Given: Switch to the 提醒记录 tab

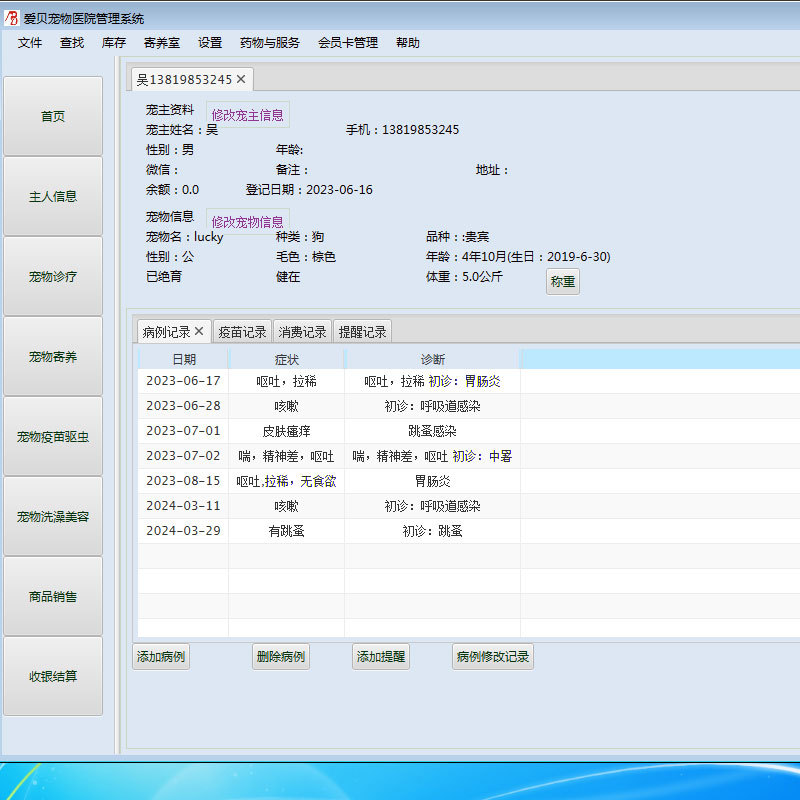Looking at the screenshot, I should pyautogui.click(x=362, y=332).
